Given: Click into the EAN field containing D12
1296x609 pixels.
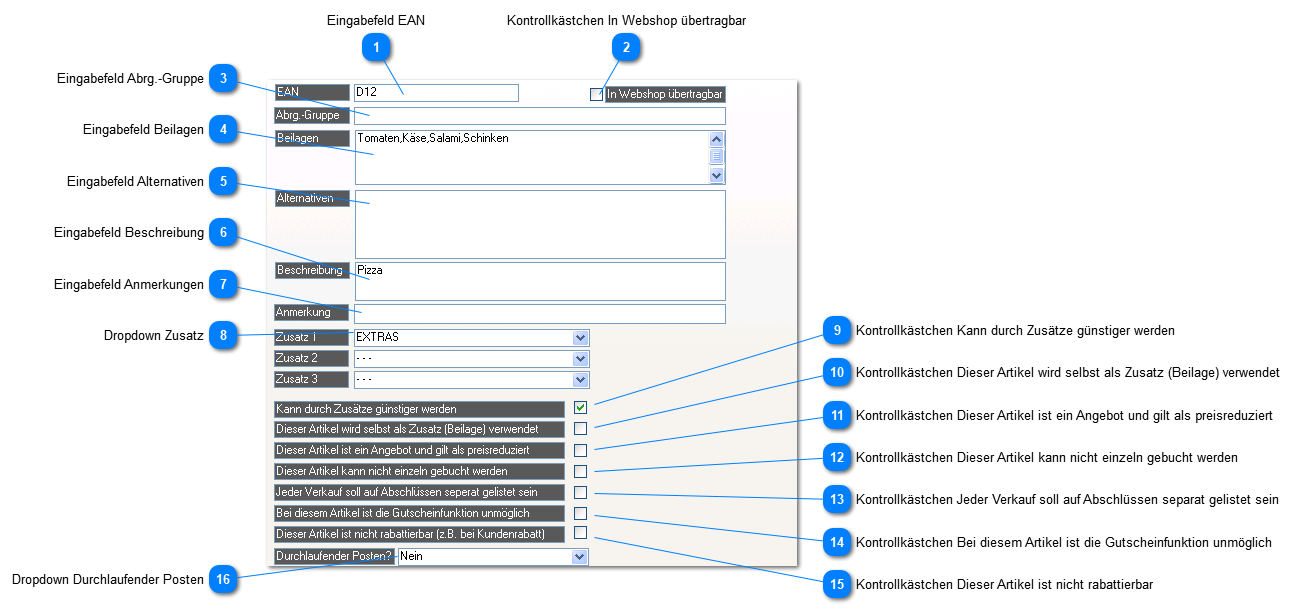Looking at the screenshot, I should pos(436,93).
